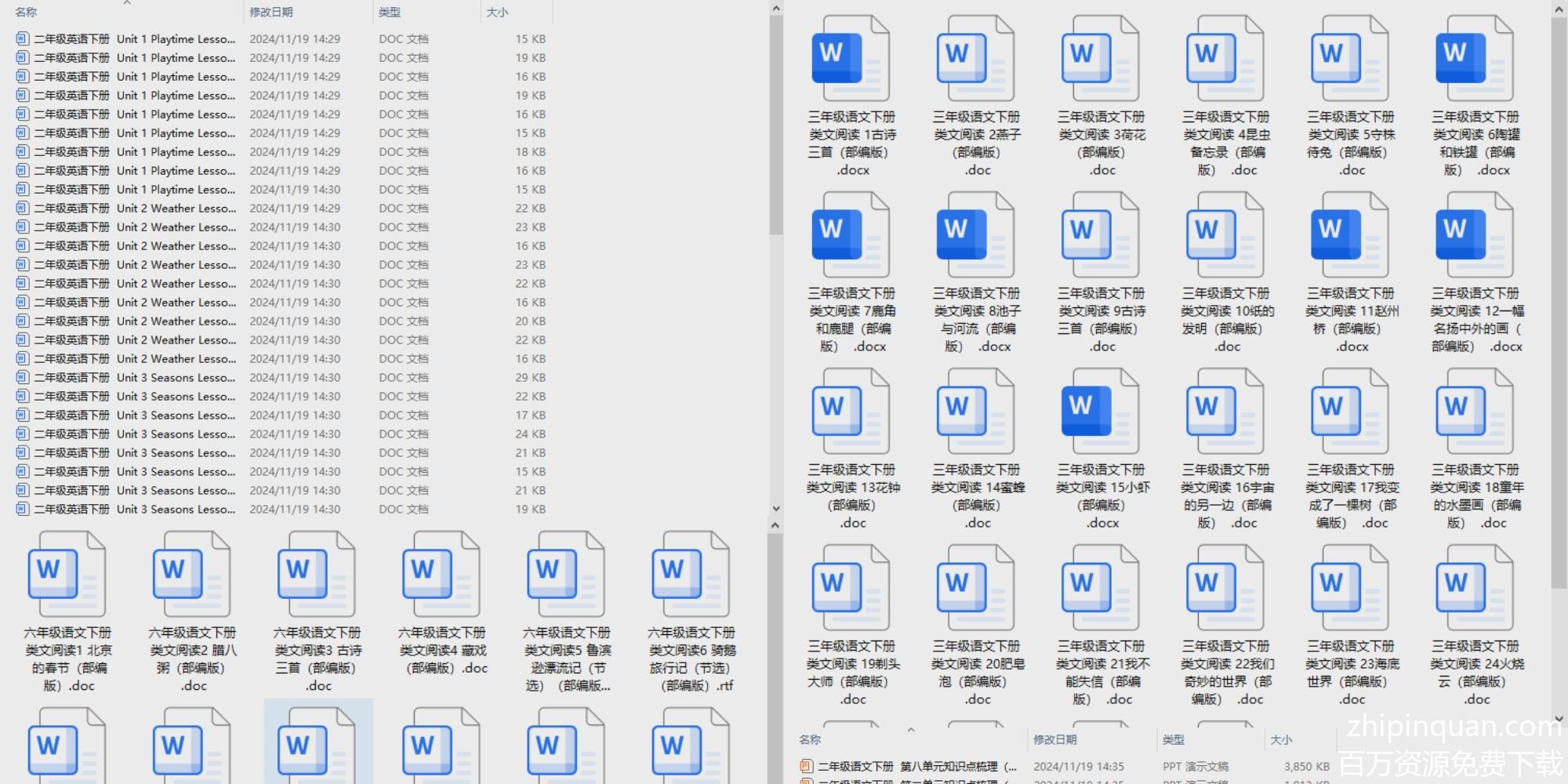
Task: Select the Unit 2 Weather file sized 20 KB
Action: (x=133, y=321)
